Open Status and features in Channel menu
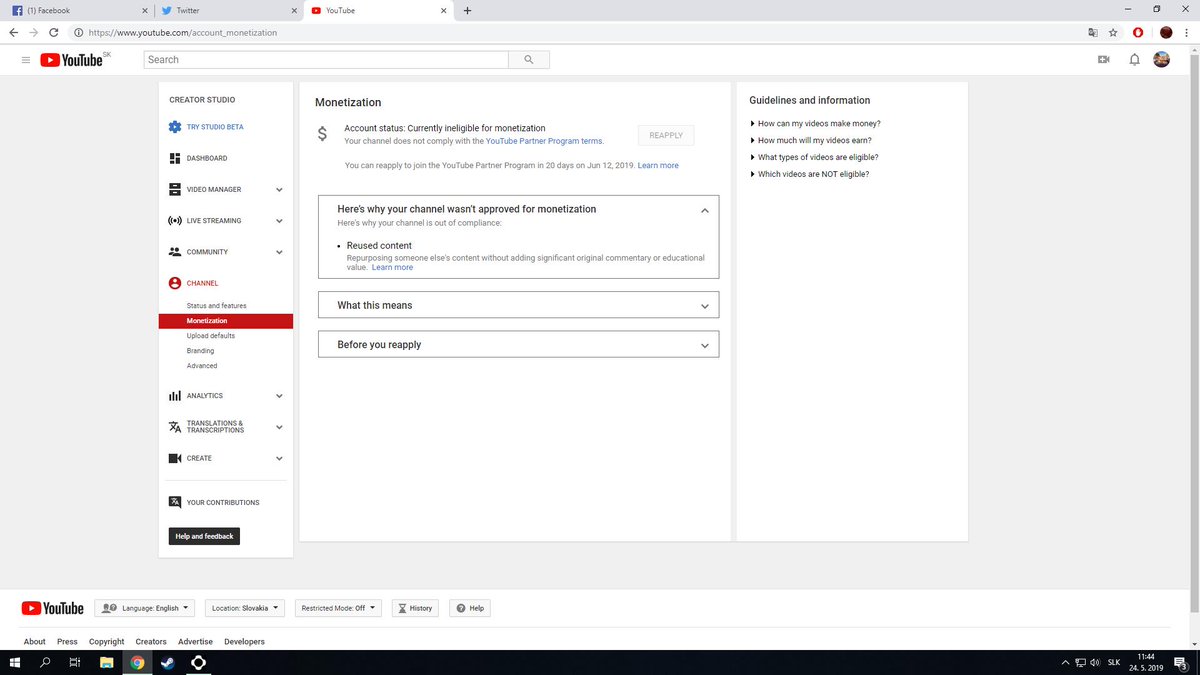This screenshot has width=1200, height=675. coord(216,306)
